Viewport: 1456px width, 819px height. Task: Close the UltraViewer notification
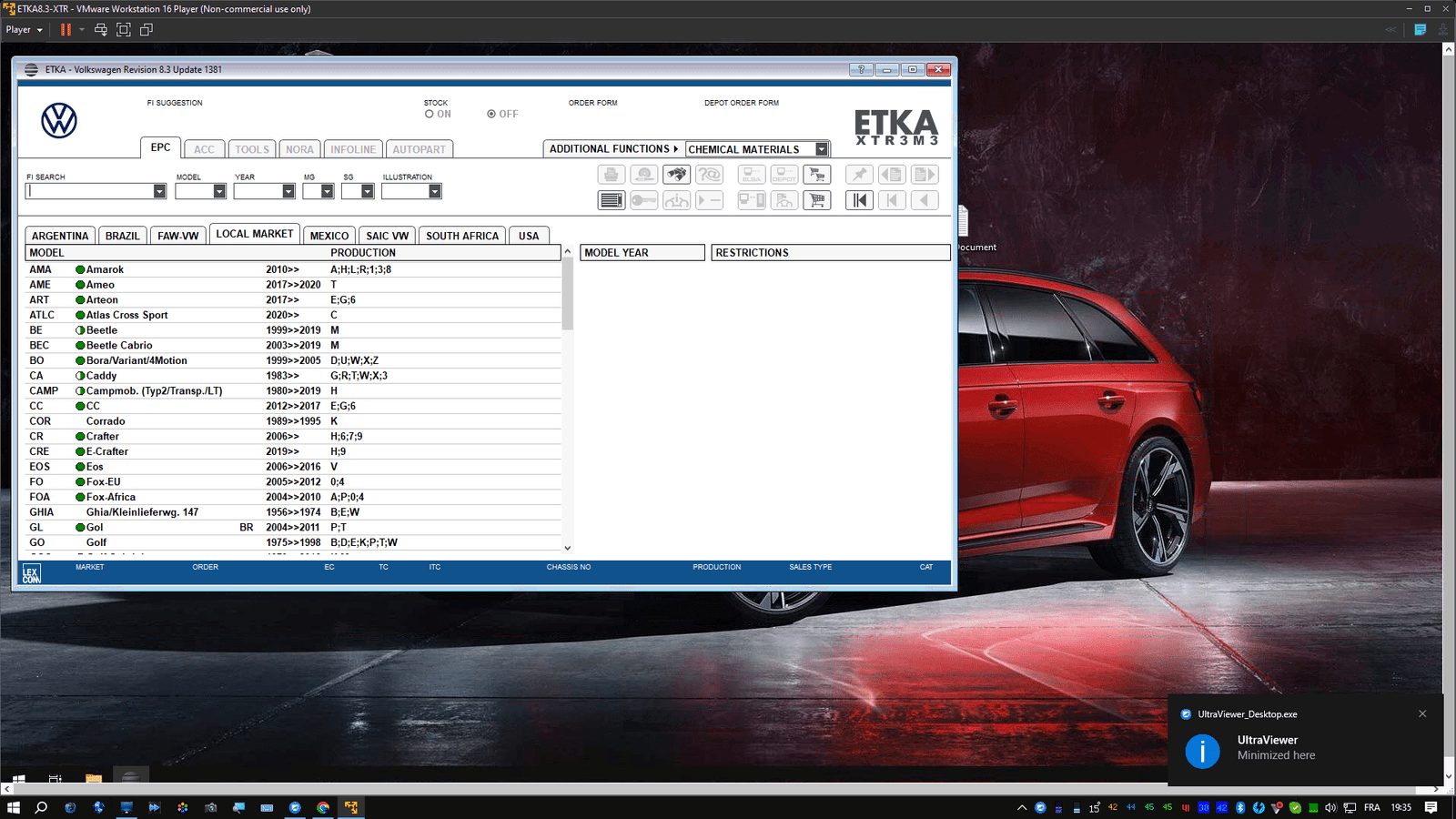coord(1422,713)
